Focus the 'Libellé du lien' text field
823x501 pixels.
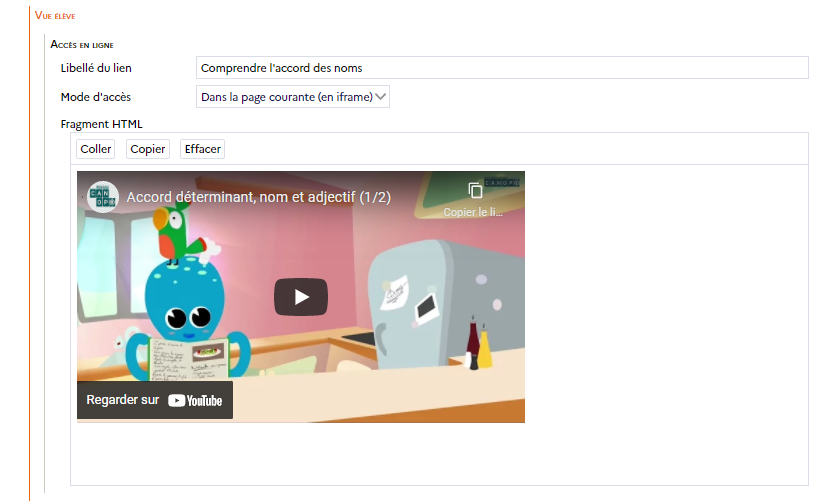(x=501, y=68)
